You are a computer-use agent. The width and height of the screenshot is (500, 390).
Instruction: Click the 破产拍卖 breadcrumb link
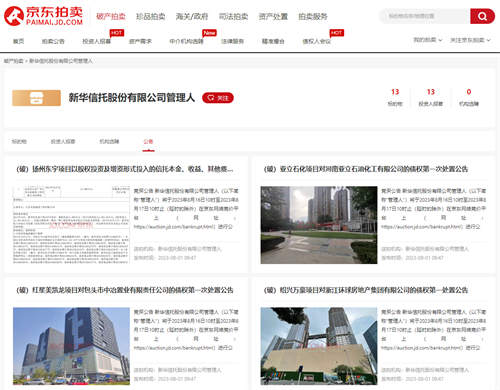pos(14,61)
